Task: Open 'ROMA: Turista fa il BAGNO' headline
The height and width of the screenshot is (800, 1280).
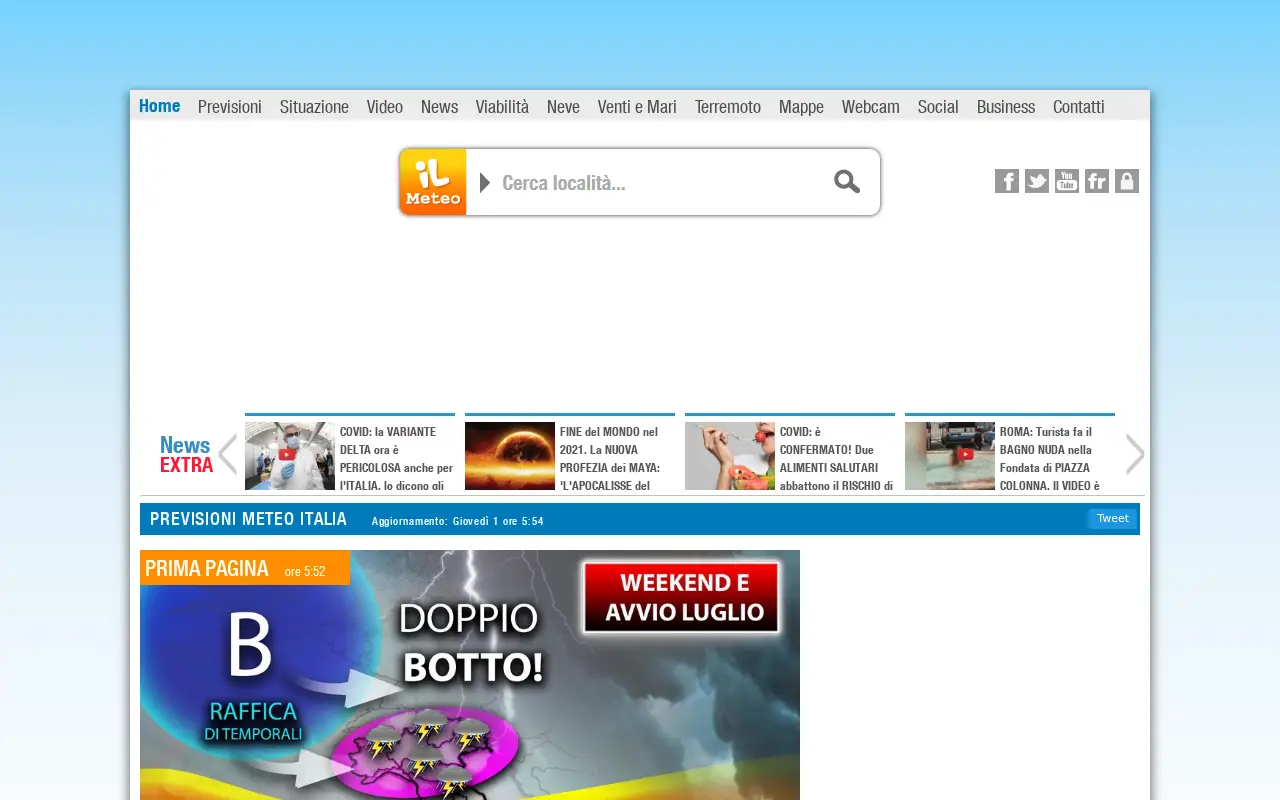Action: pyautogui.click(x=1050, y=458)
